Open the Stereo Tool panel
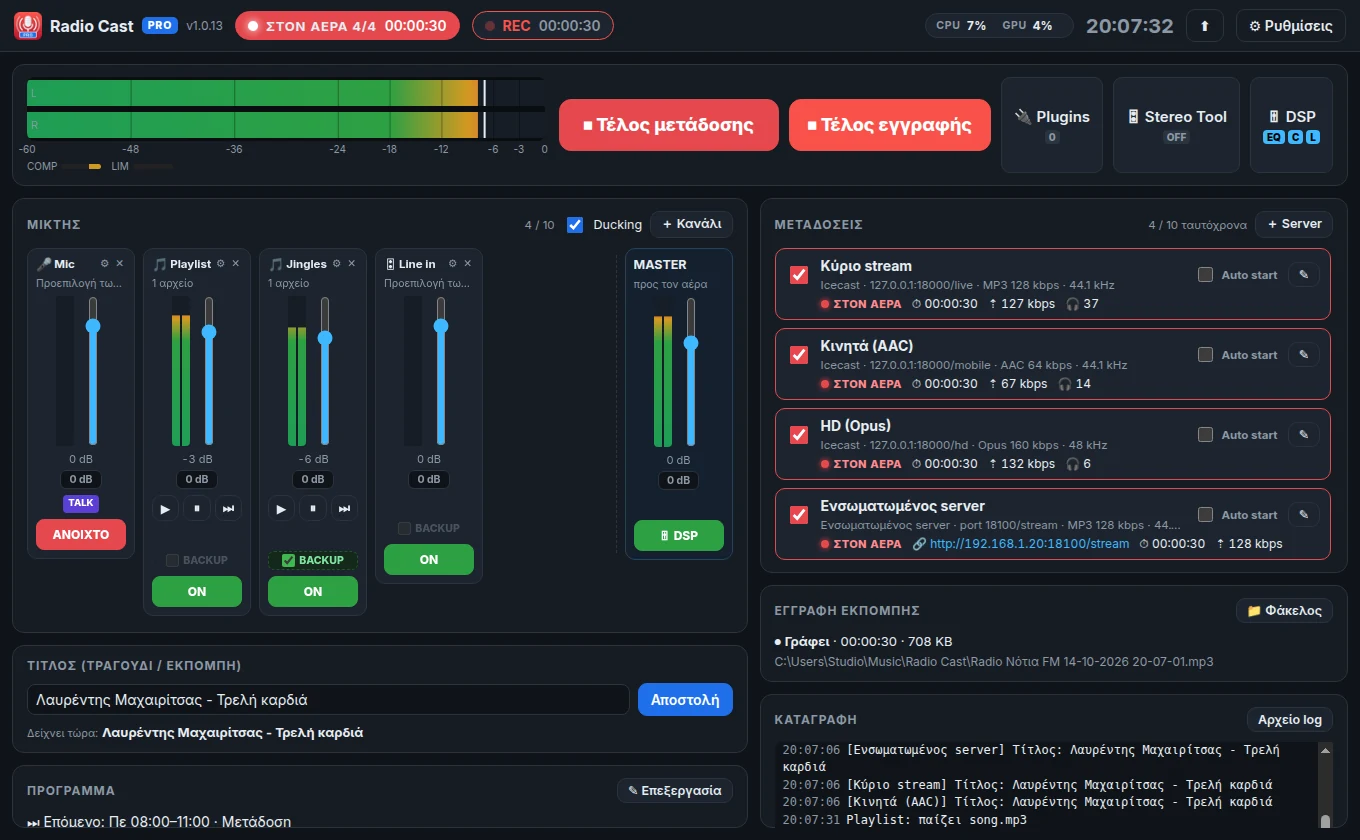 (x=1177, y=125)
